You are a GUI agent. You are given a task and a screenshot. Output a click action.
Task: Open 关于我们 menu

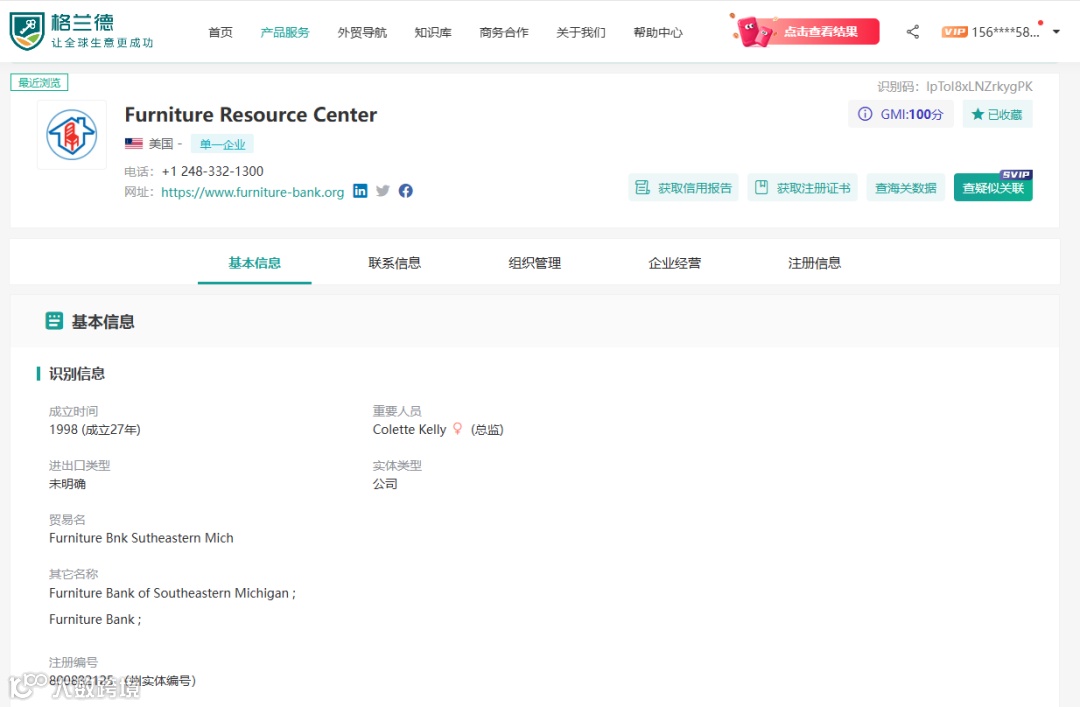point(581,32)
